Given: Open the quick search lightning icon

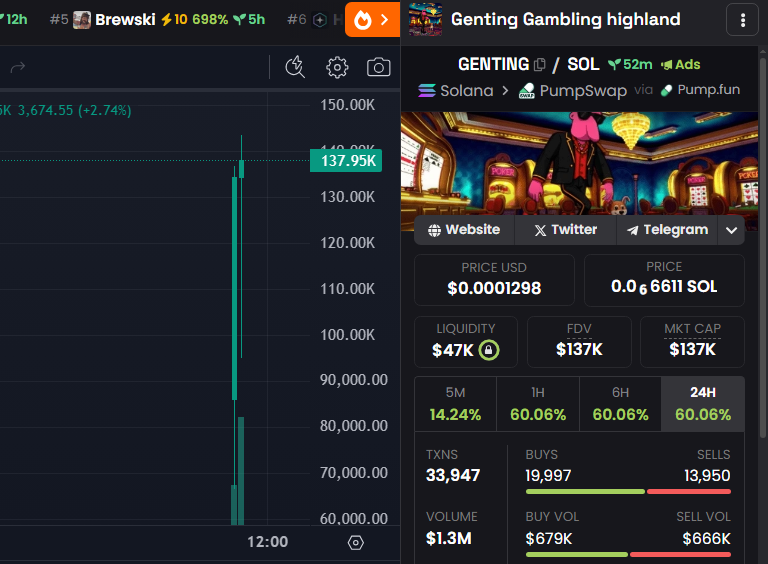Looking at the screenshot, I should (295, 67).
